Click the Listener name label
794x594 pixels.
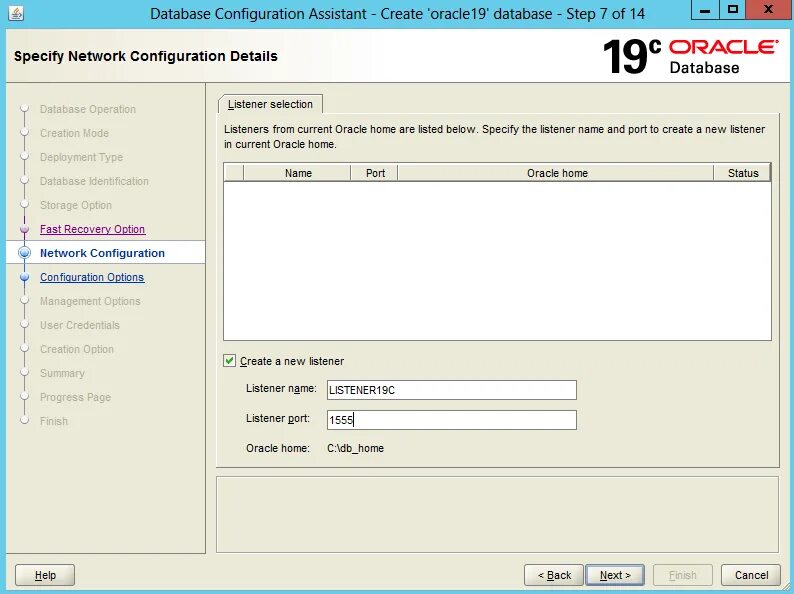click(281, 388)
